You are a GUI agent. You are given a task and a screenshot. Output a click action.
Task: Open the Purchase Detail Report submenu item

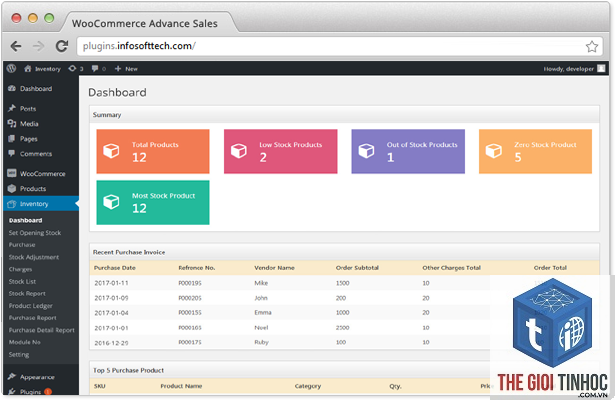[x=42, y=330]
